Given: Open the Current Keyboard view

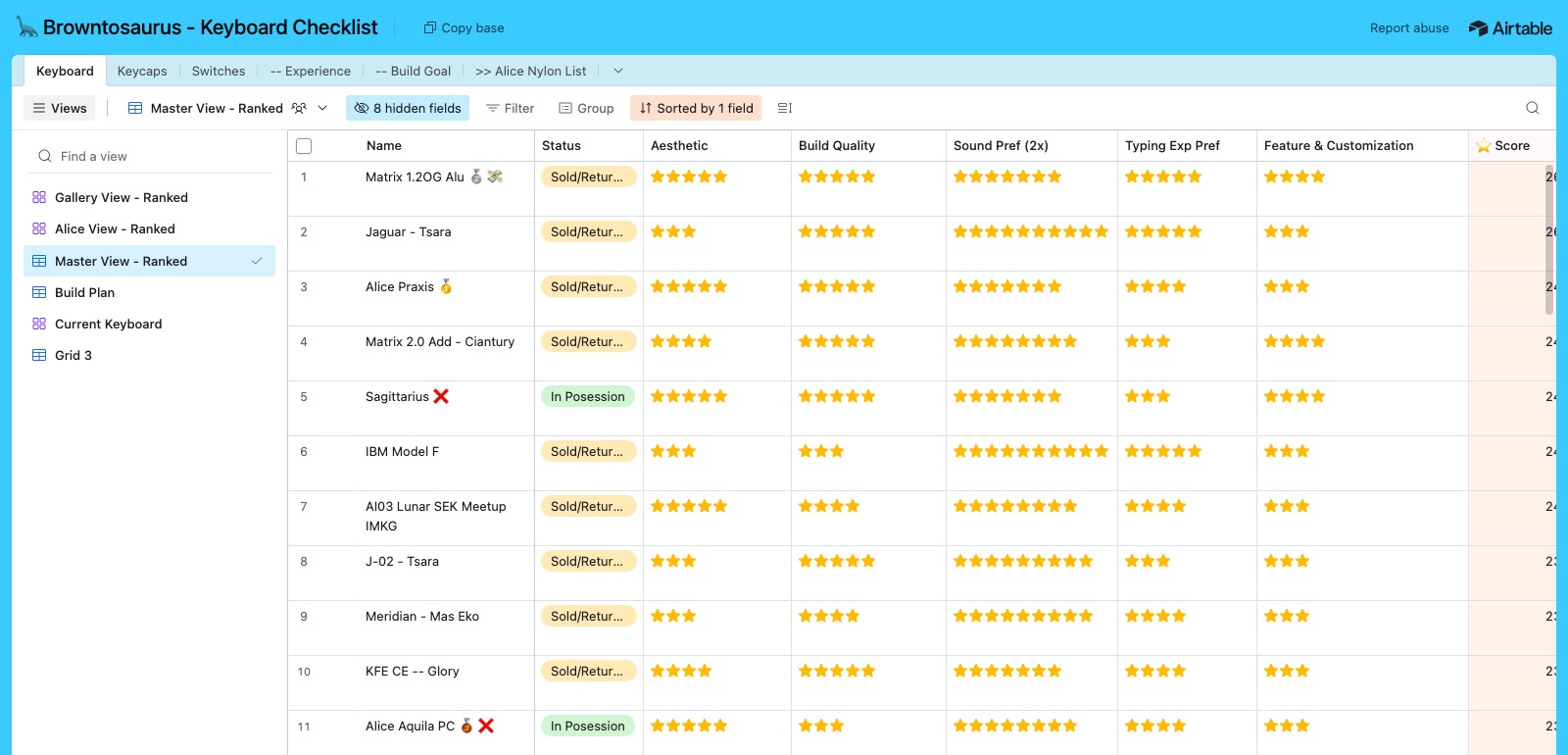Looking at the screenshot, I should [x=149, y=324].
